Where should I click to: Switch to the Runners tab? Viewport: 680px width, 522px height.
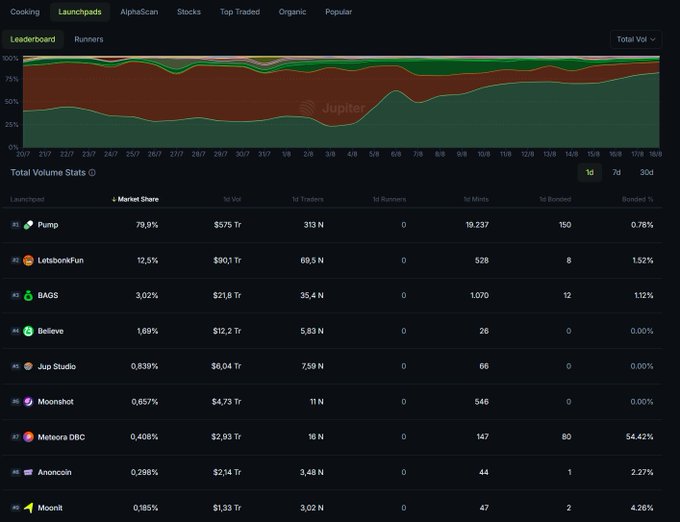pyautogui.click(x=88, y=39)
